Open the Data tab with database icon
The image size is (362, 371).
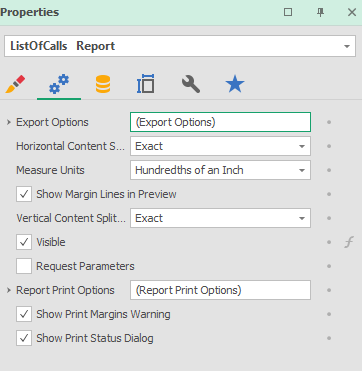click(103, 84)
